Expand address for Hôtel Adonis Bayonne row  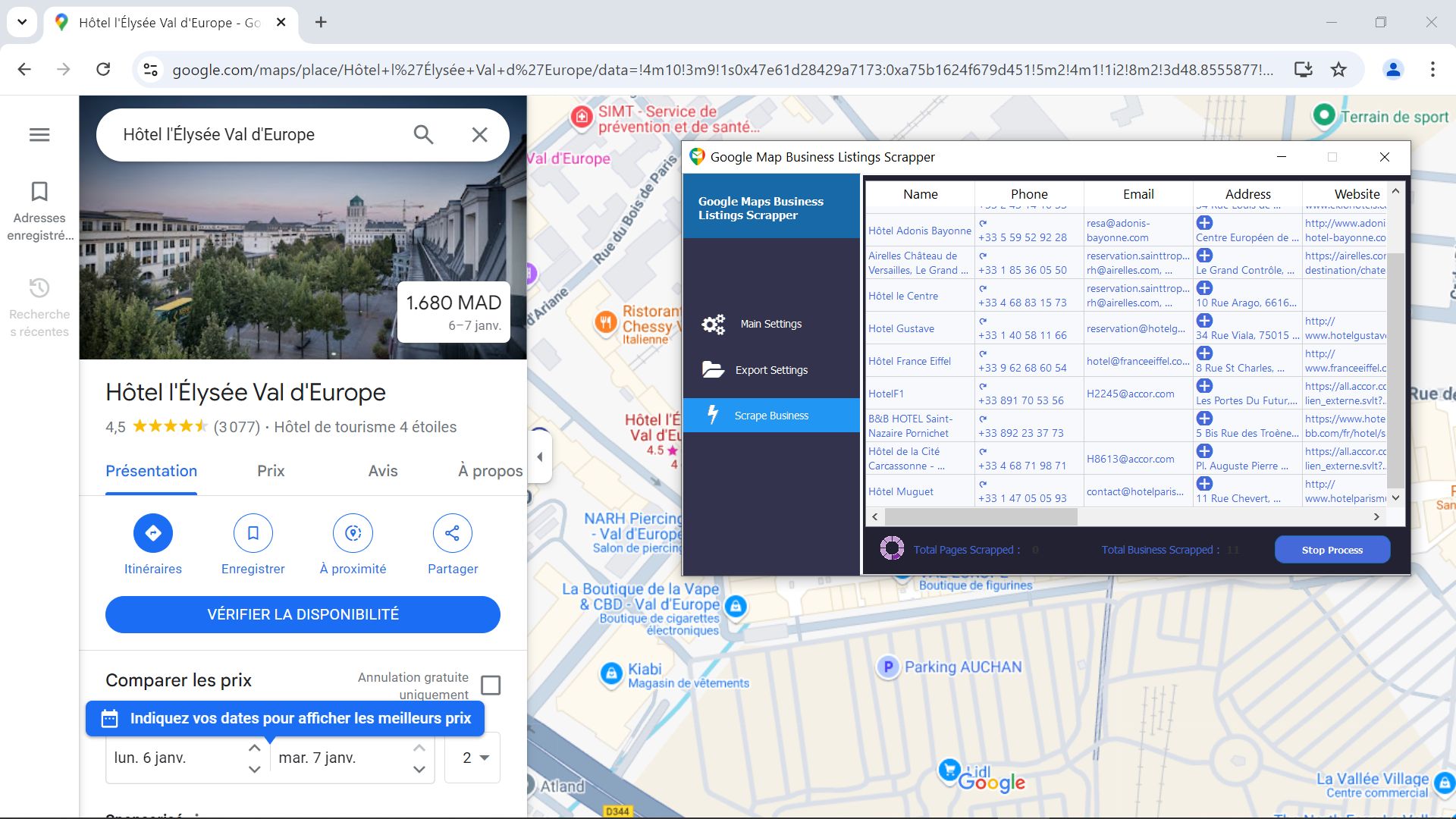(1204, 223)
